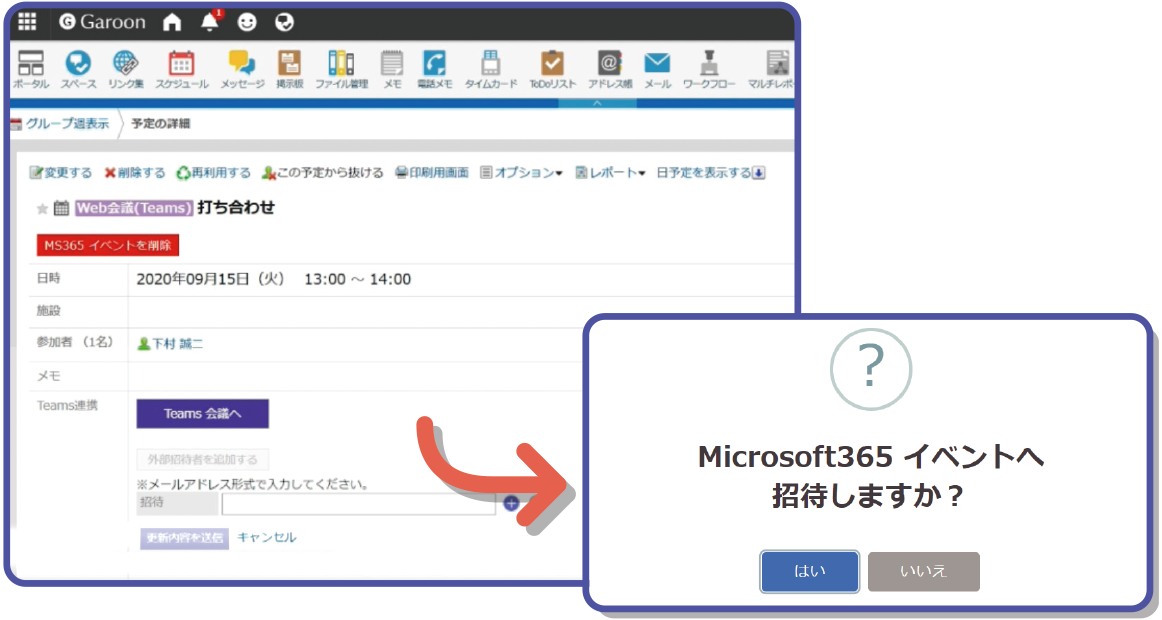This screenshot has height=620, width=1162.
Task: Click the download arrow next to 日予定を表示する
Action: [x=760, y=171]
